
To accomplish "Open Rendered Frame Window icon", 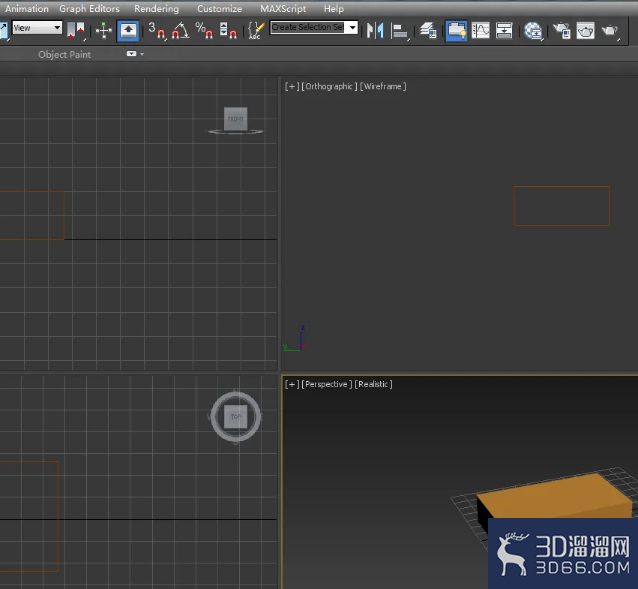I will (586, 31).
